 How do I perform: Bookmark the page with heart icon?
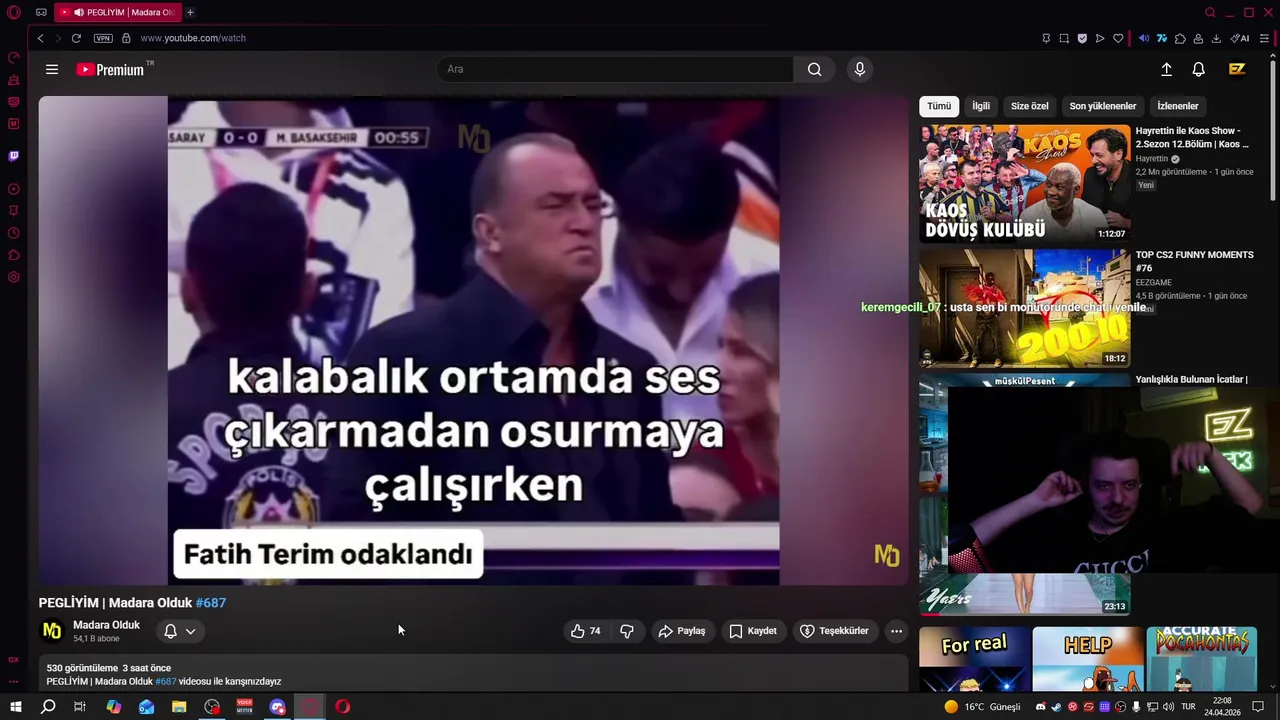click(1118, 38)
